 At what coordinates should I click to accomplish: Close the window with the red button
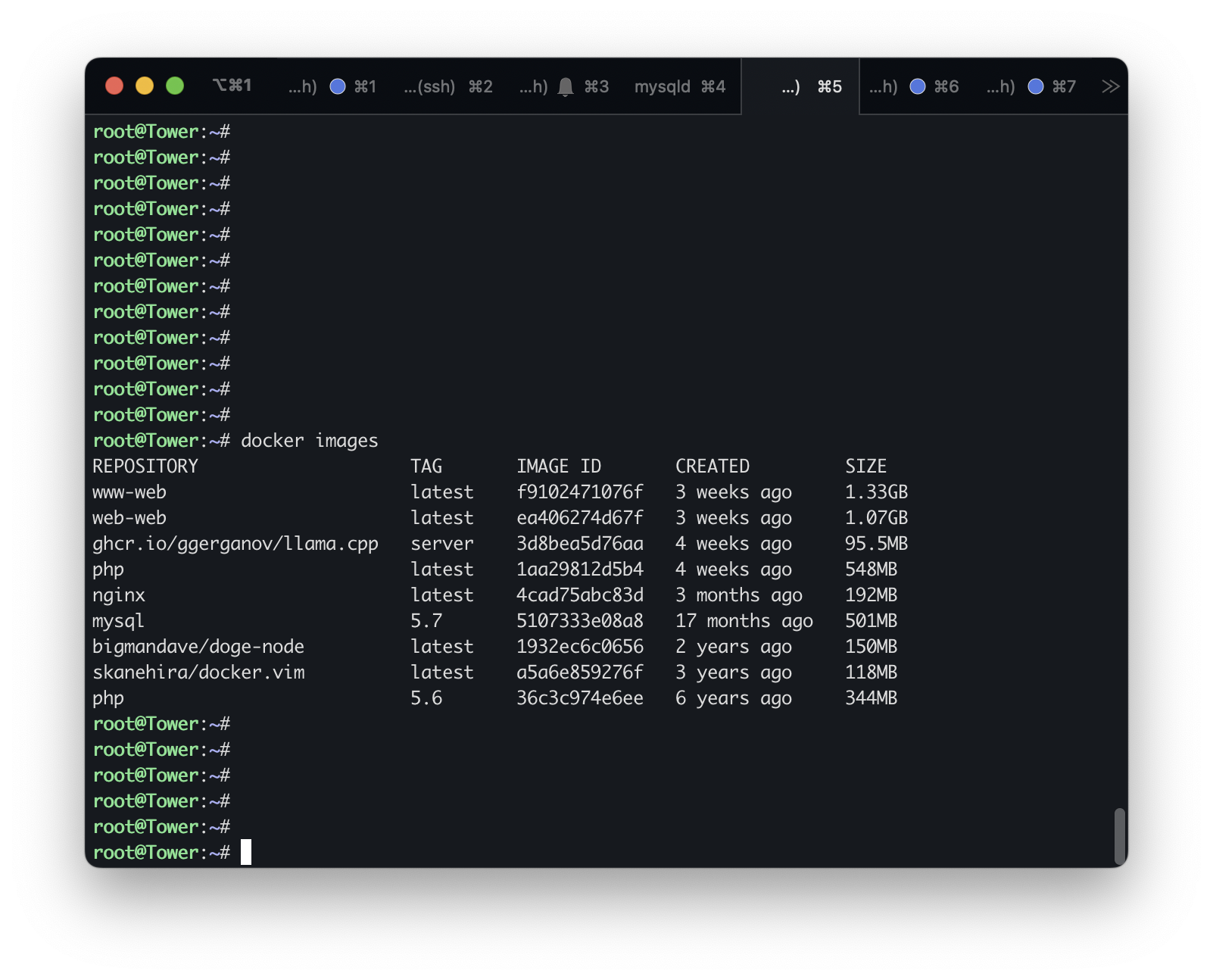click(x=114, y=86)
